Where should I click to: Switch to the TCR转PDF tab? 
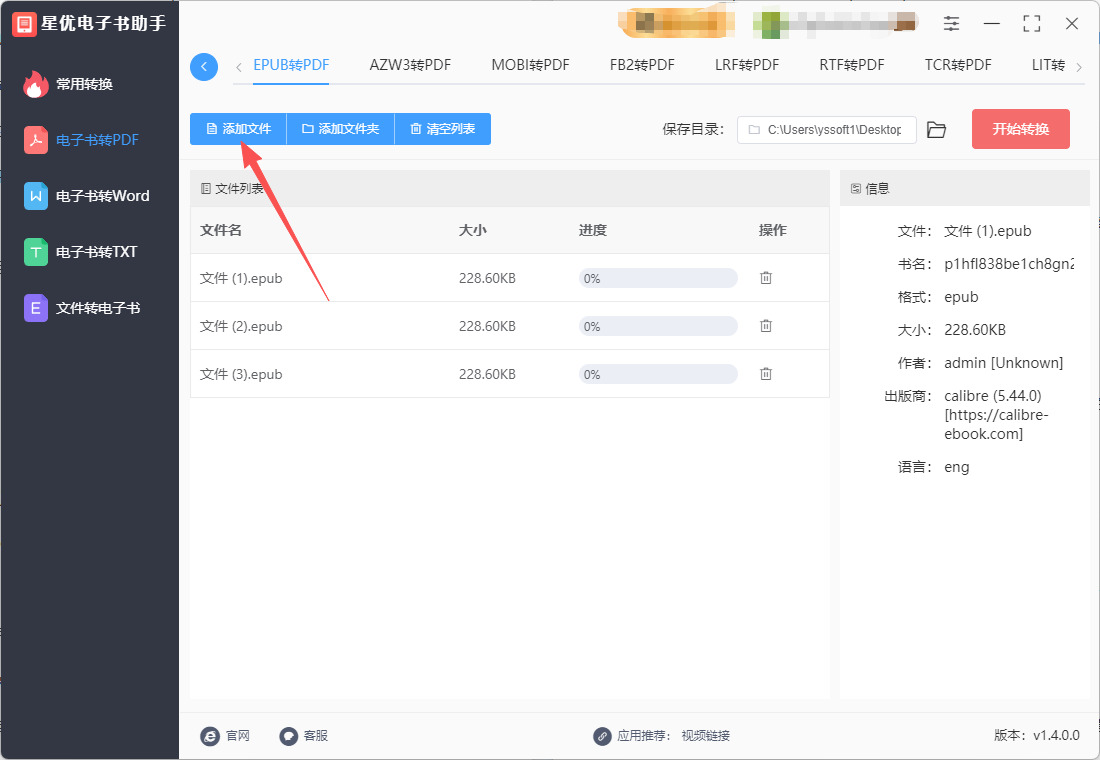[958, 65]
